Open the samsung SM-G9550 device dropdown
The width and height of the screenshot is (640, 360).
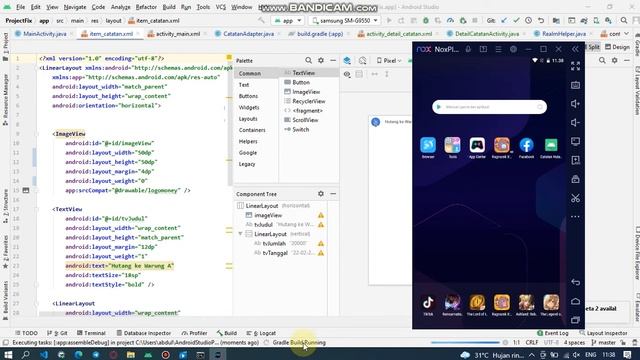point(344,20)
